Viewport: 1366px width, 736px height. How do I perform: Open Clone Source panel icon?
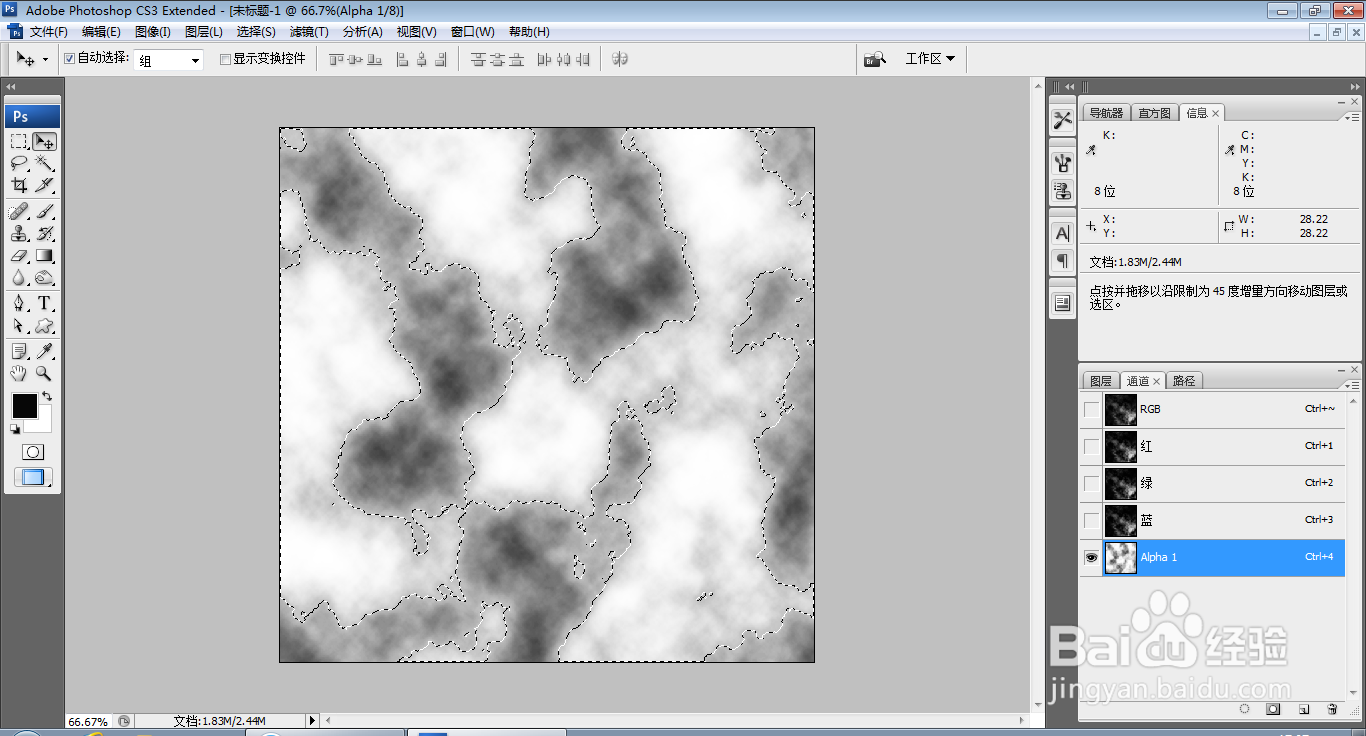1062,191
